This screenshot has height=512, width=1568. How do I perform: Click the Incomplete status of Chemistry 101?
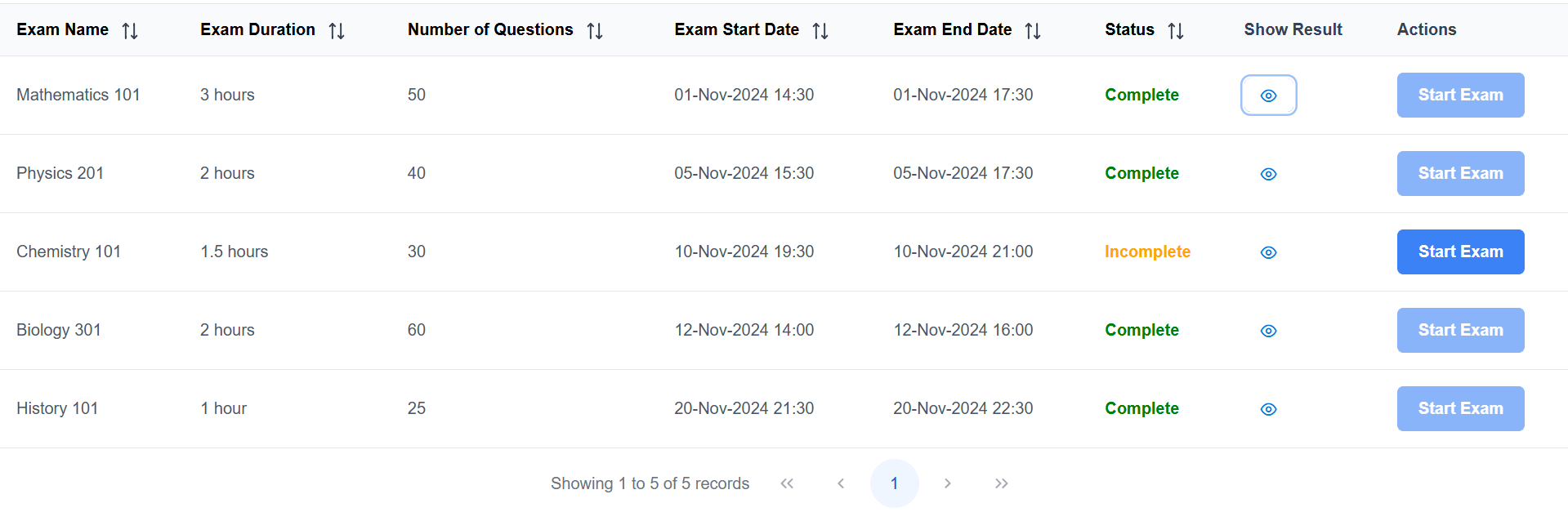point(1147,252)
